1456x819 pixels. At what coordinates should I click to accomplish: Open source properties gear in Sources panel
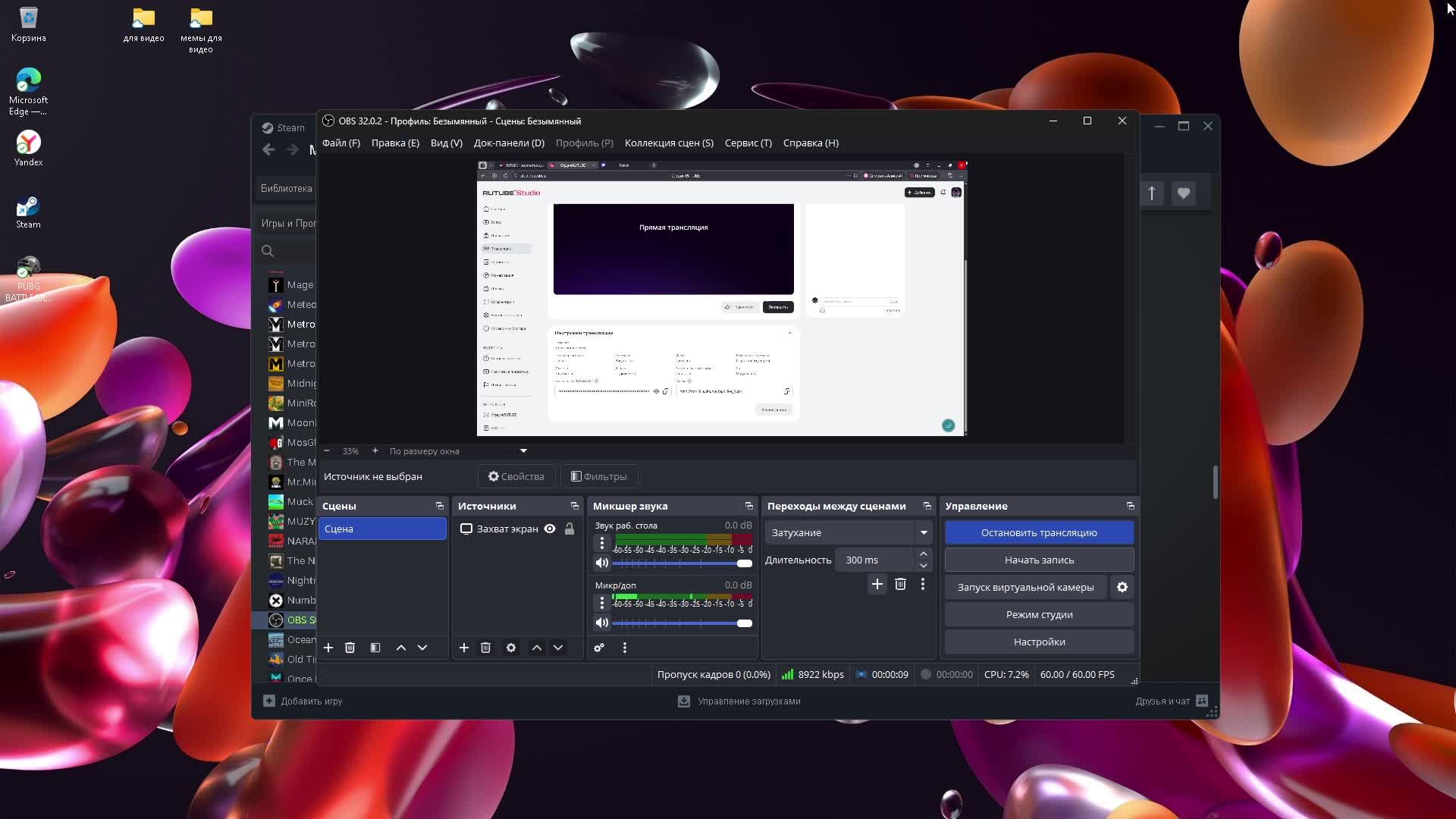(511, 648)
